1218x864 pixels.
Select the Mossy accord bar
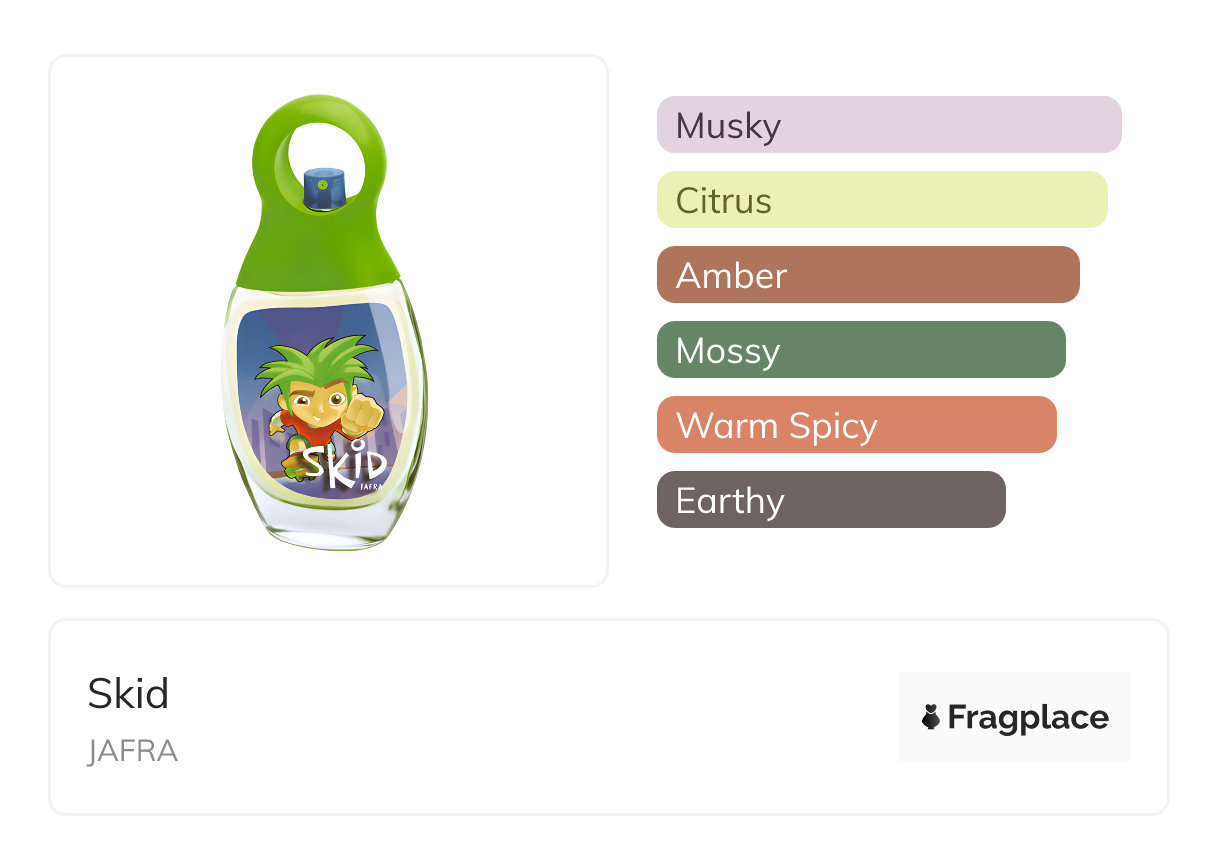click(x=861, y=350)
